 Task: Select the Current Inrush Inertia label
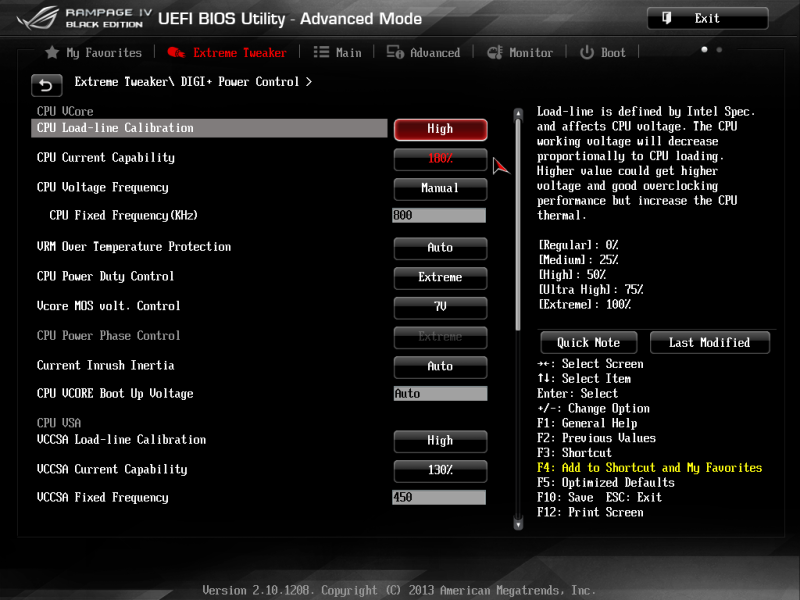[x=106, y=365]
